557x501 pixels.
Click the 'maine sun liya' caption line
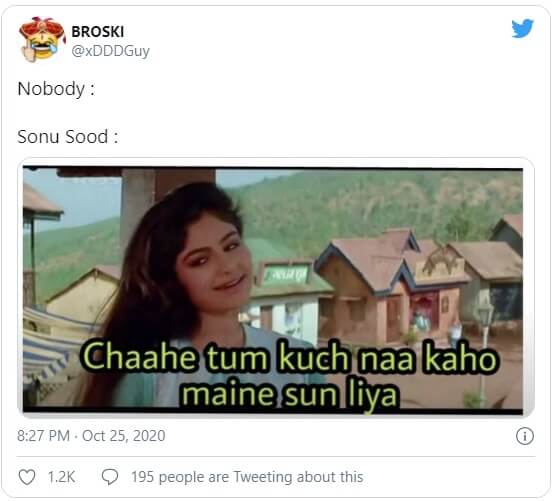pyautogui.click(x=289, y=394)
